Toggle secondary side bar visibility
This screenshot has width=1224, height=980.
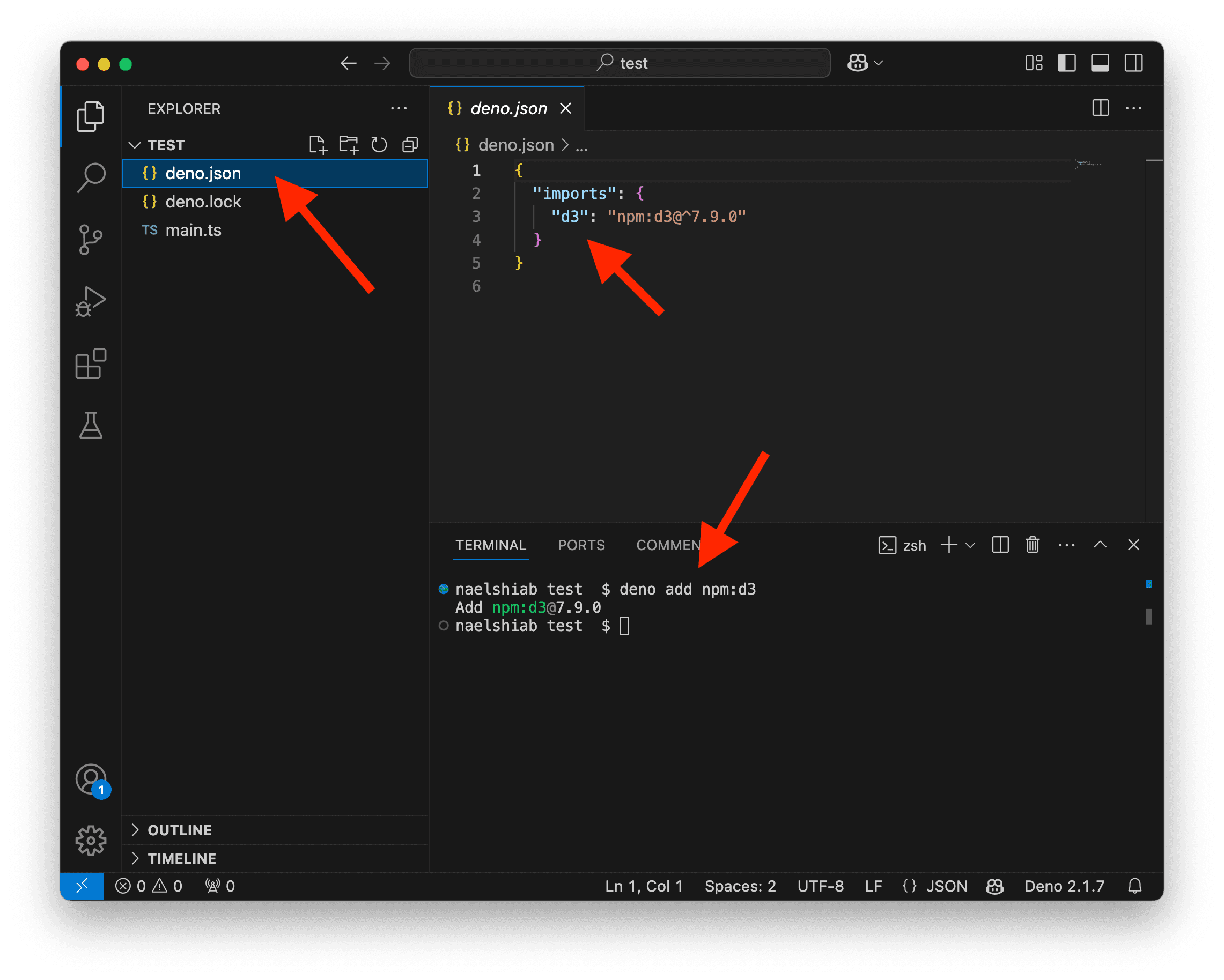pos(1134,63)
